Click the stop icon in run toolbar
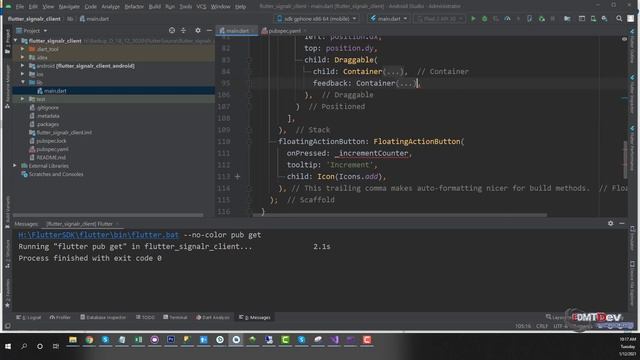This screenshot has height=360, width=640. pyautogui.click(x=553, y=19)
